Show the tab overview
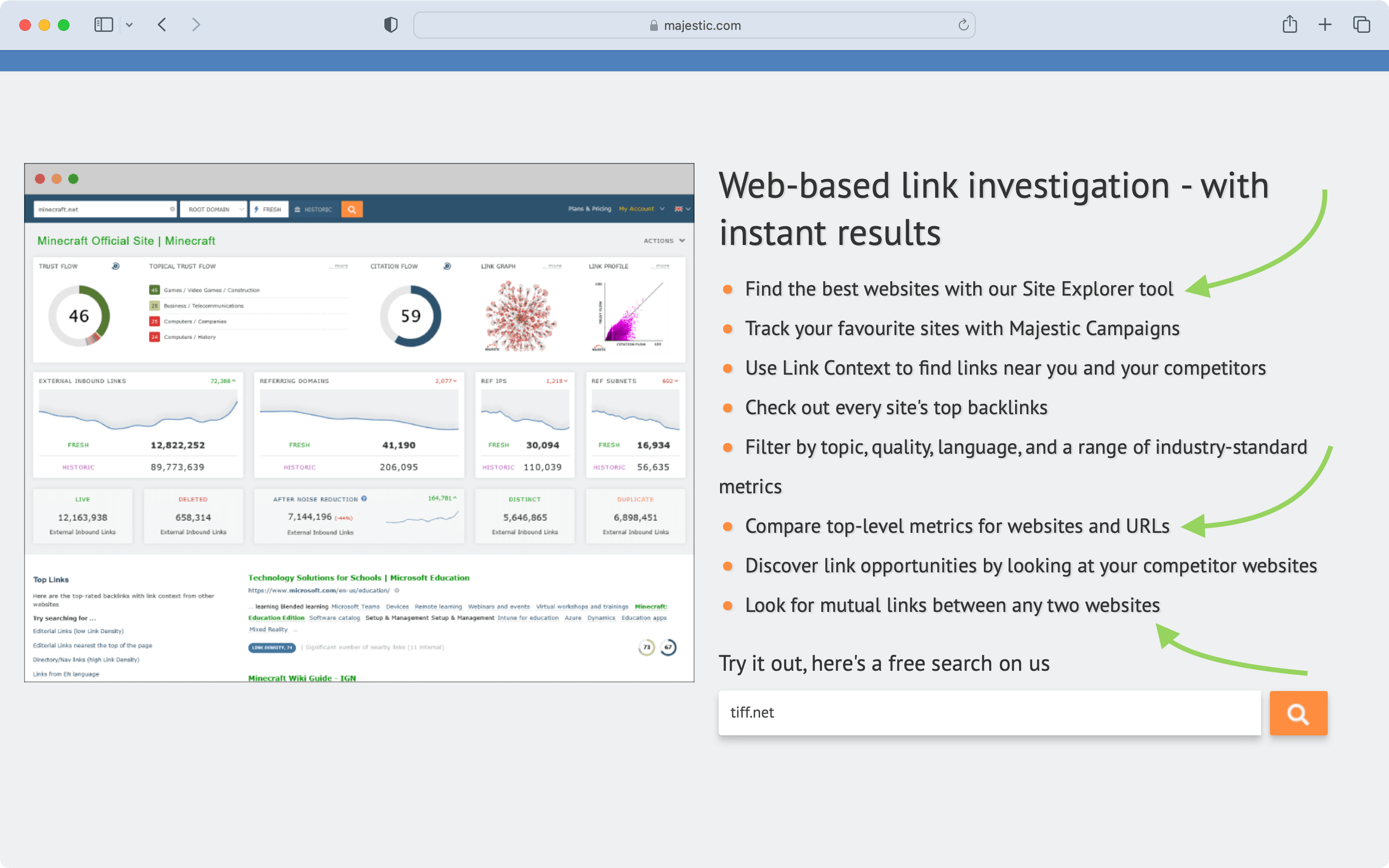Screen dimensions: 1389x868 [x=1362, y=25]
